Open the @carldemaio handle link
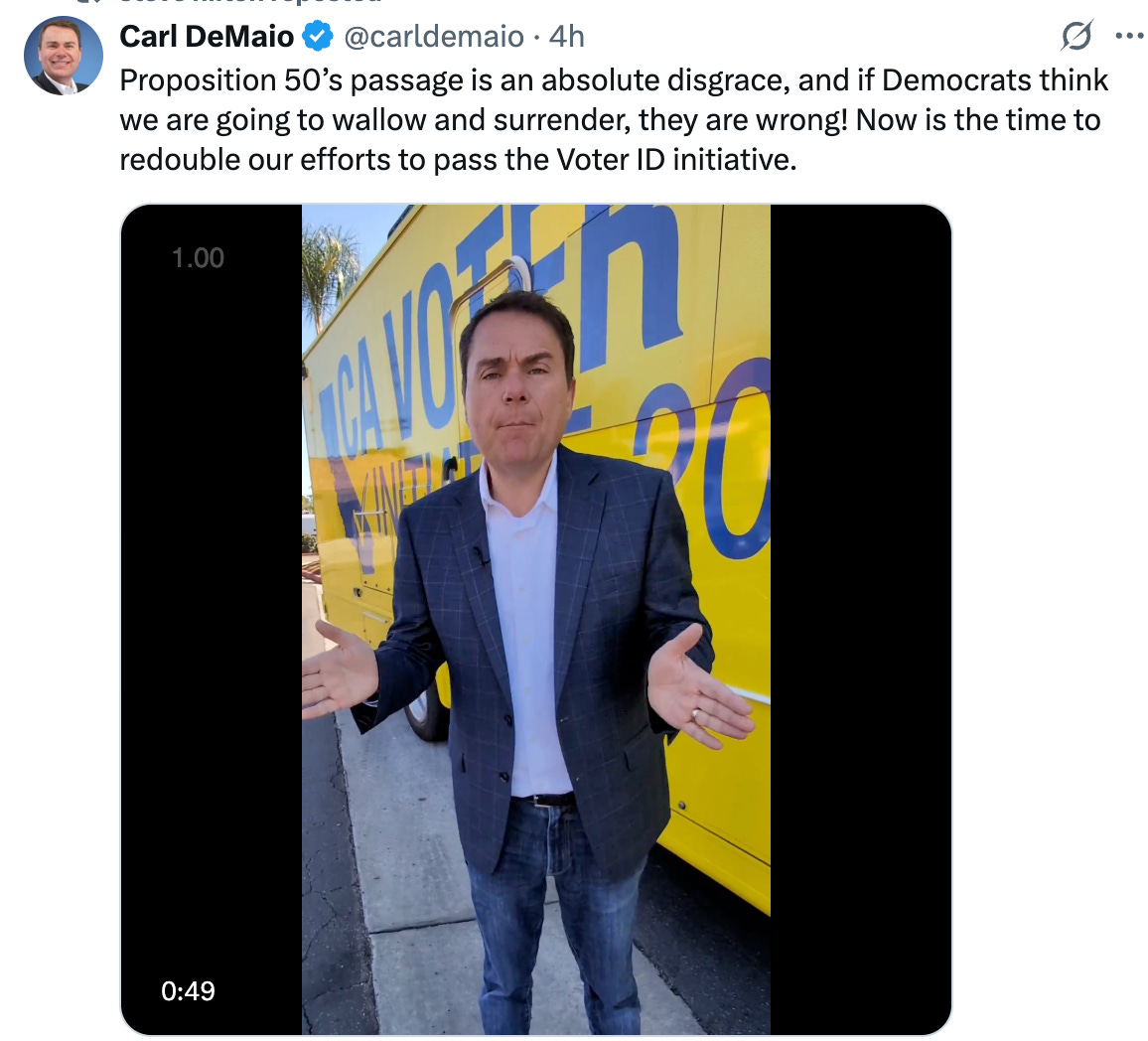Screen dimensions: 1148x1041 click(x=433, y=36)
